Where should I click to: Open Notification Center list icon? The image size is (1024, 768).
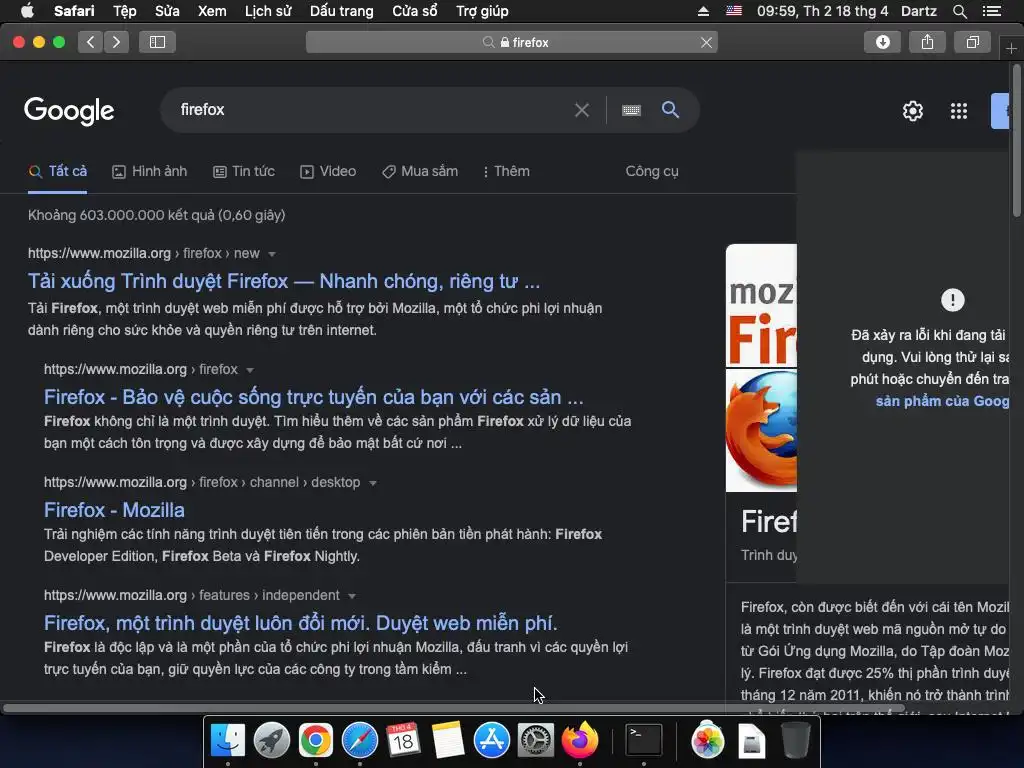tap(991, 11)
